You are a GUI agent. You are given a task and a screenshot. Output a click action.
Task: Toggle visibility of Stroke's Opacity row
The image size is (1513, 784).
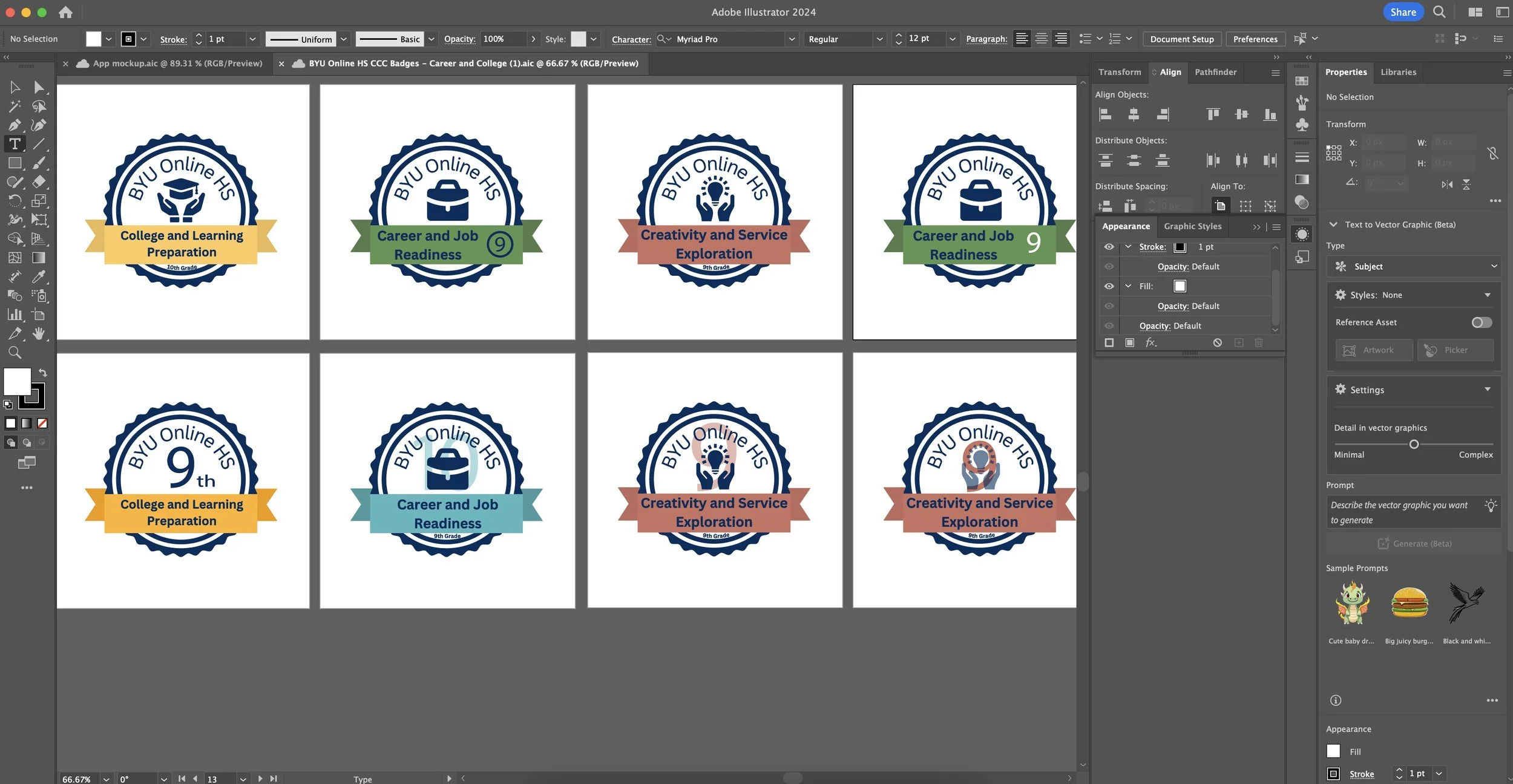(1109, 267)
